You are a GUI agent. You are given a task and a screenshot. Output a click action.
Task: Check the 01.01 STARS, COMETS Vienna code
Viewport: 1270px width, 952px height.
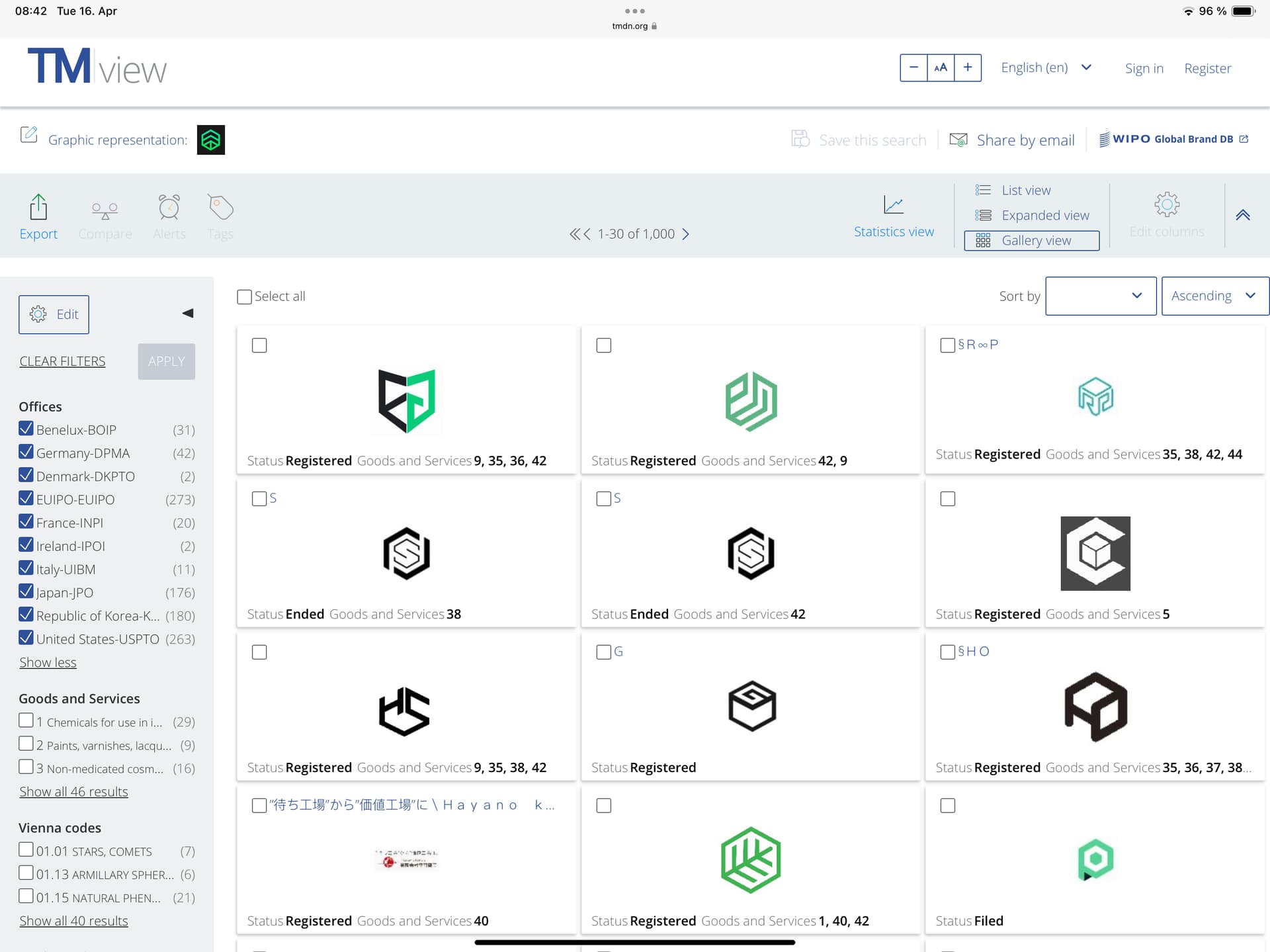pos(26,849)
